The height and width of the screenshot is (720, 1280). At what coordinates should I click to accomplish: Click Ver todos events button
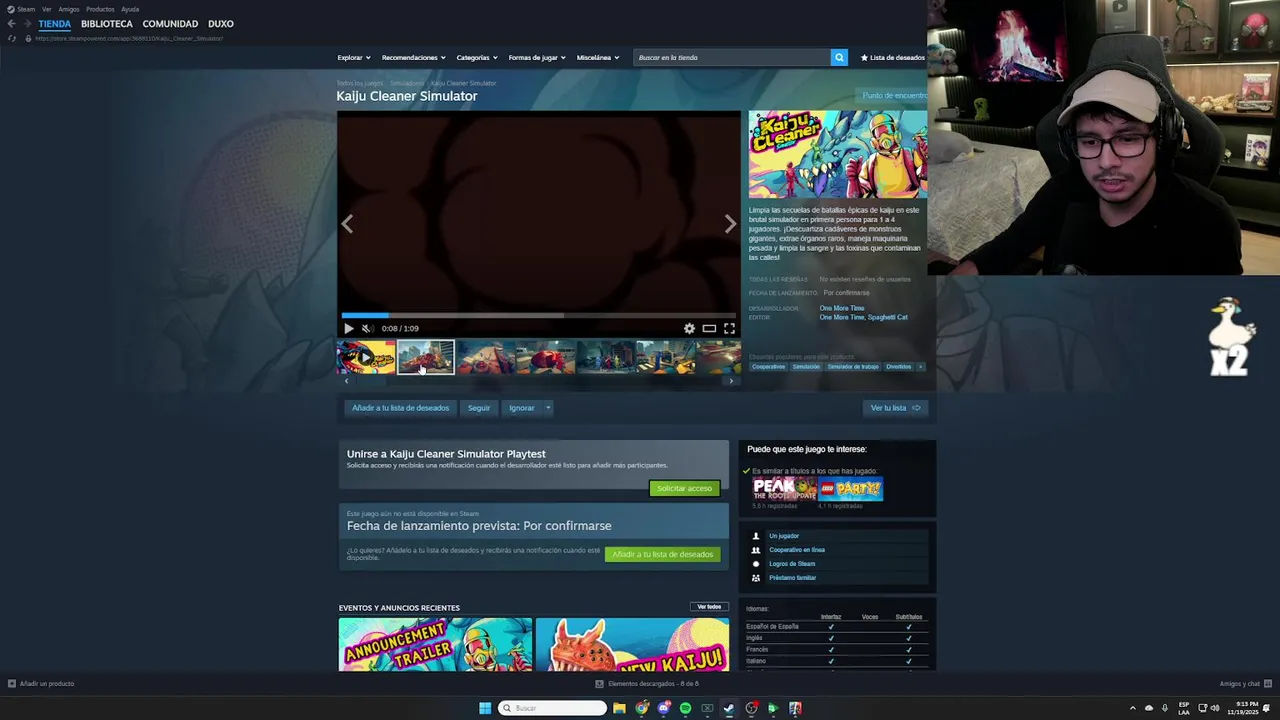709,607
